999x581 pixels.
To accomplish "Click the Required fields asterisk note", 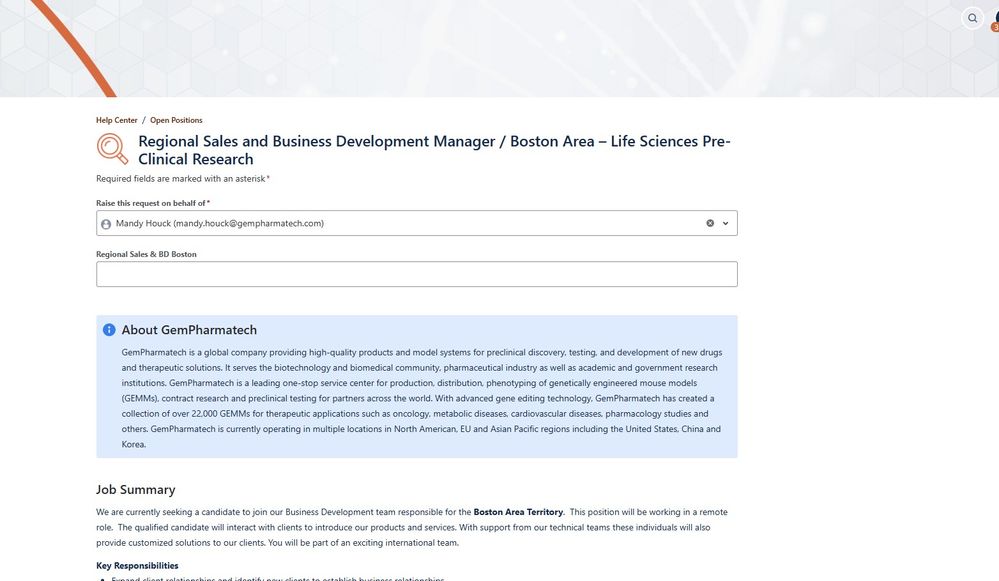I will (x=183, y=178).
